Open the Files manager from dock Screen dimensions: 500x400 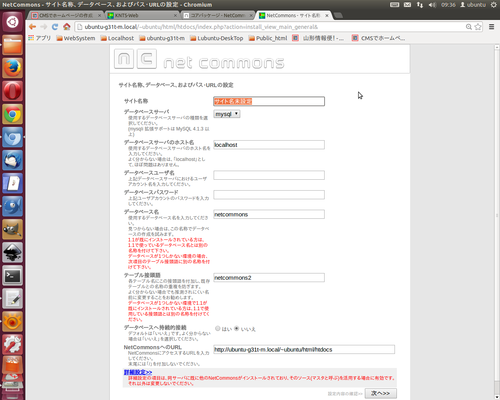coord(13,45)
